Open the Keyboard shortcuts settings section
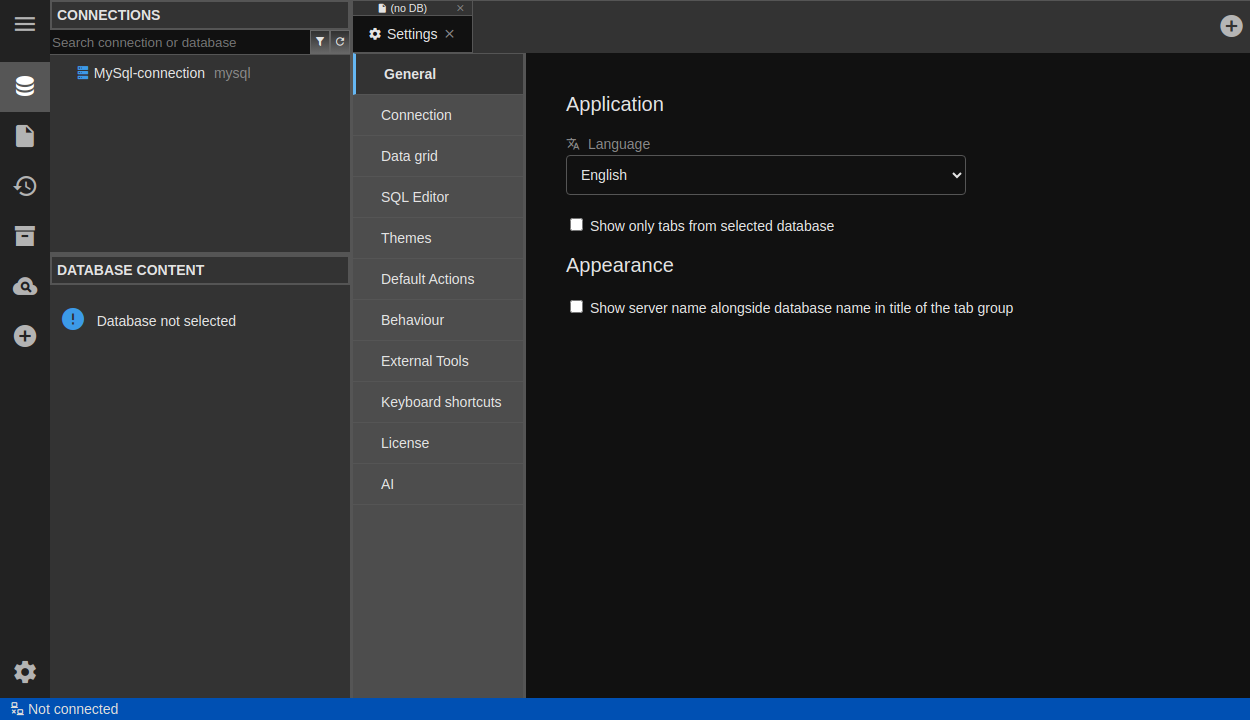The width and height of the screenshot is (1250, 720). 441,402
